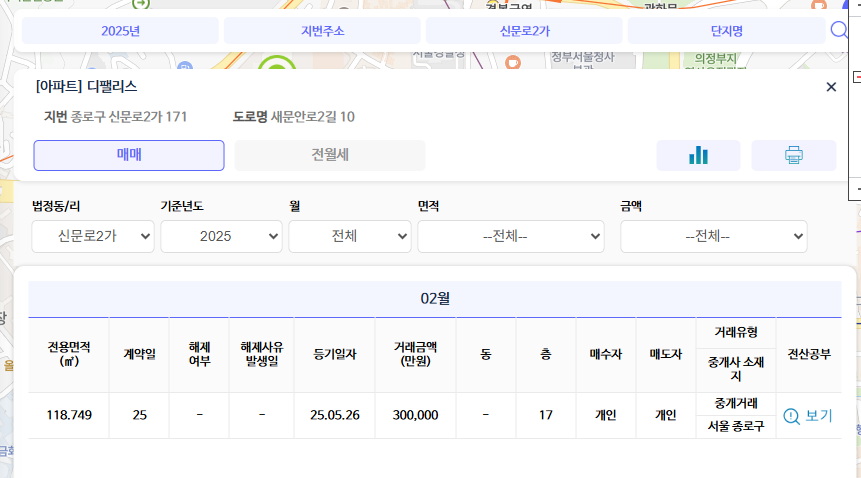Expand the 면적 dropdown

pos(511,237)
